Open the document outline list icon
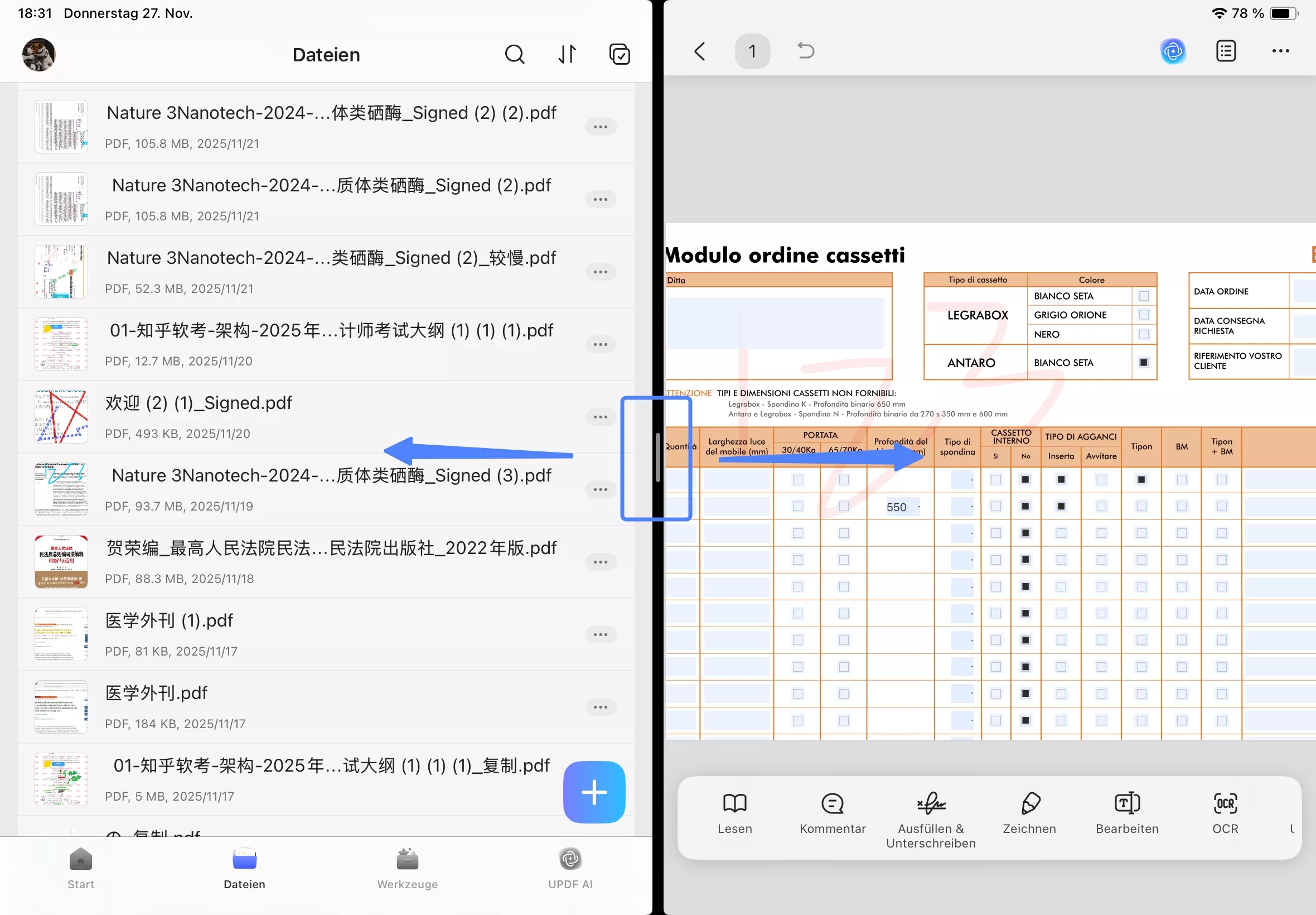1316x915 pixels. pyautogui.click(x=1226, y=51)
